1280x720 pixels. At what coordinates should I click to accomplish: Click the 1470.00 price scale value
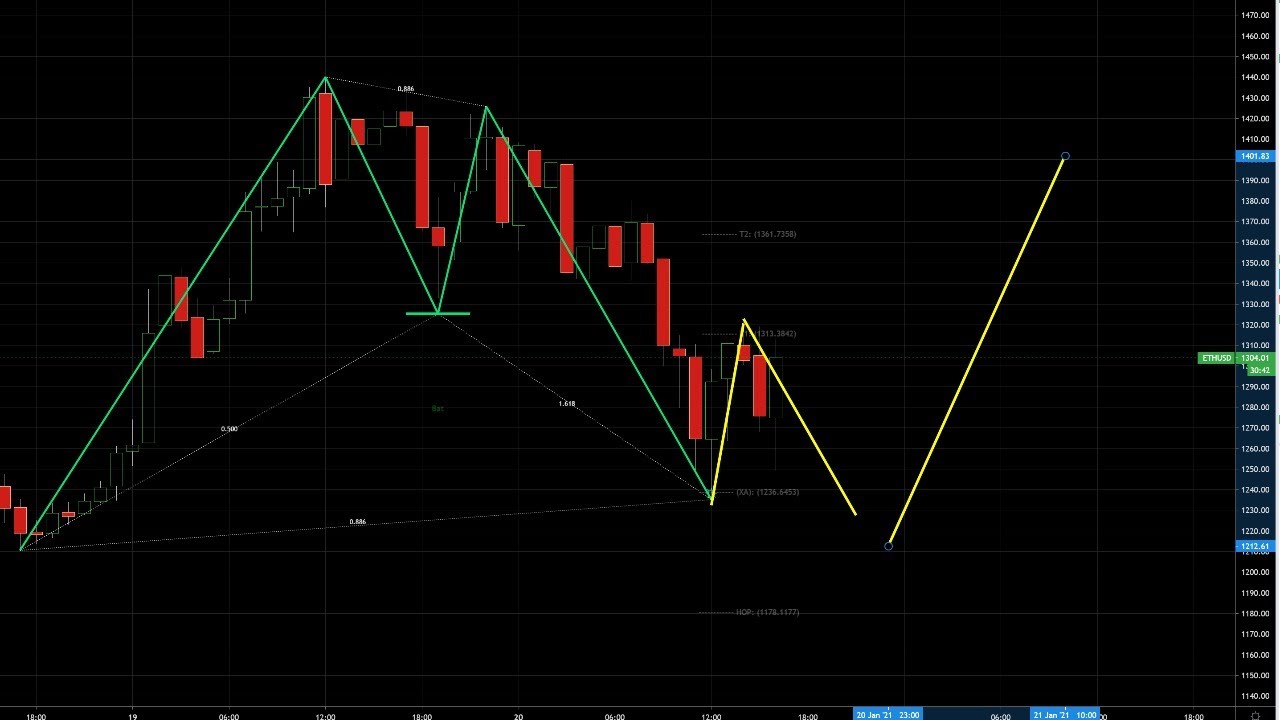[1255, 15]
